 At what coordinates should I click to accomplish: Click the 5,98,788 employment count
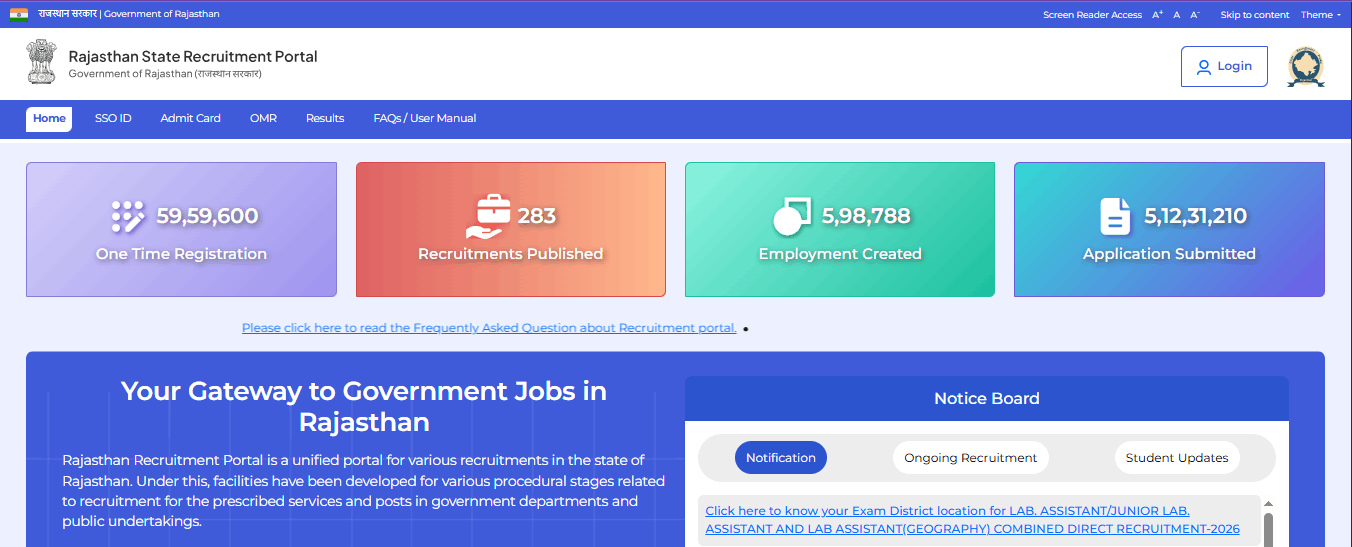[866, 216]
